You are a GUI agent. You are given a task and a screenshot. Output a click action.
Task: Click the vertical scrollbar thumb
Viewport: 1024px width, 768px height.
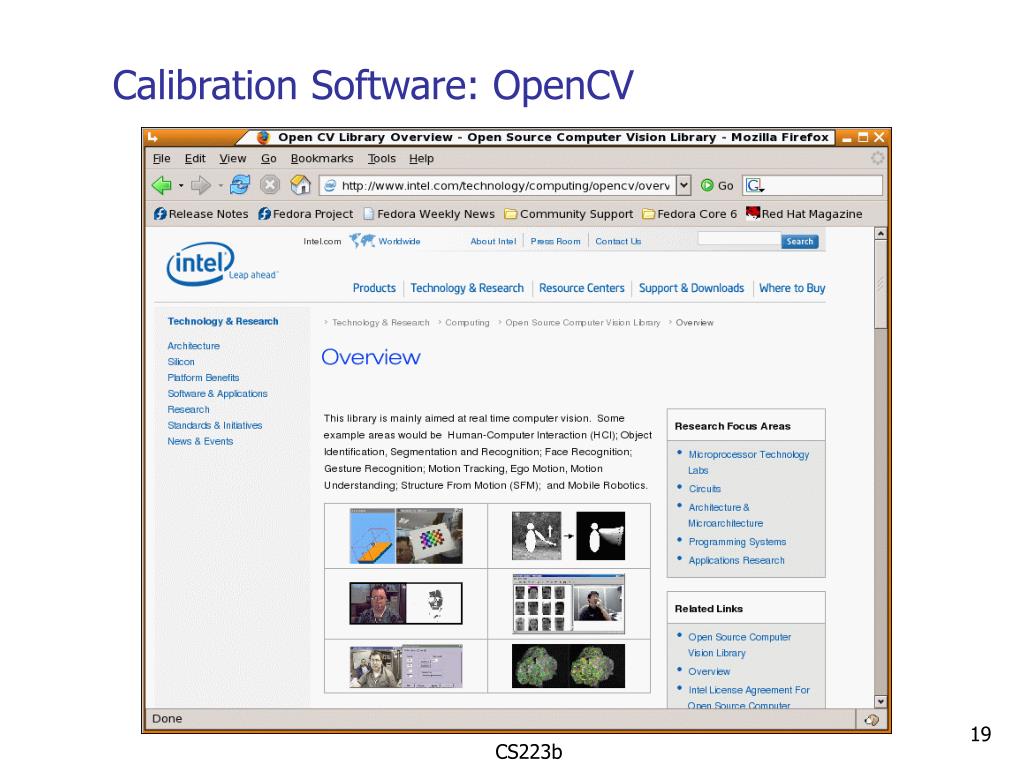[x=880, y=284]
